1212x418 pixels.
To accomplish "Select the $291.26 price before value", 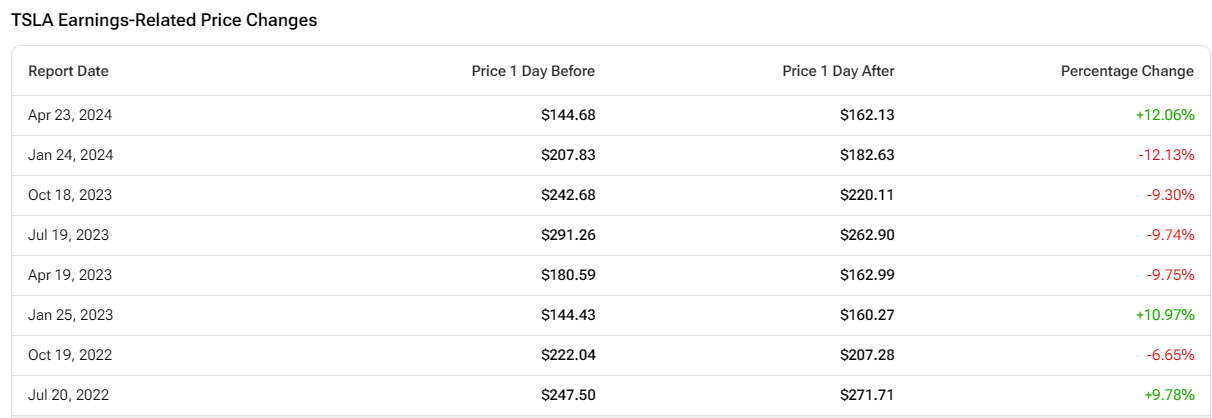I will (x=568, y=235).
